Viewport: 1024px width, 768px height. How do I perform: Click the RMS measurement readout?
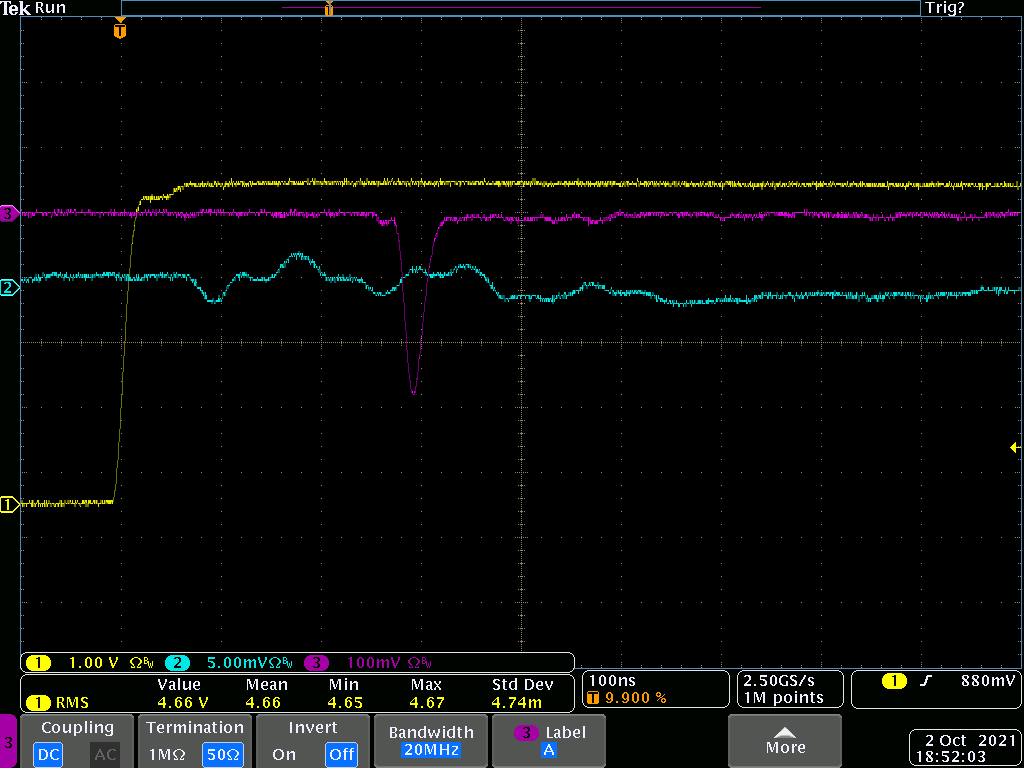tap(60, 703)
